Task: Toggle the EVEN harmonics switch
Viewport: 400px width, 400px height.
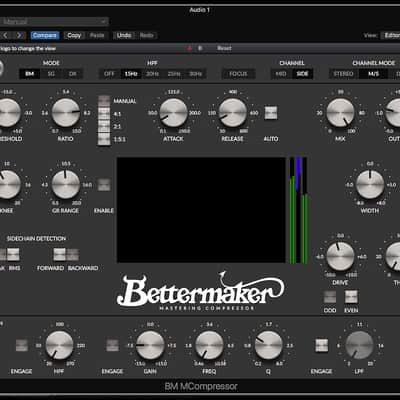Action: (351, 297)
